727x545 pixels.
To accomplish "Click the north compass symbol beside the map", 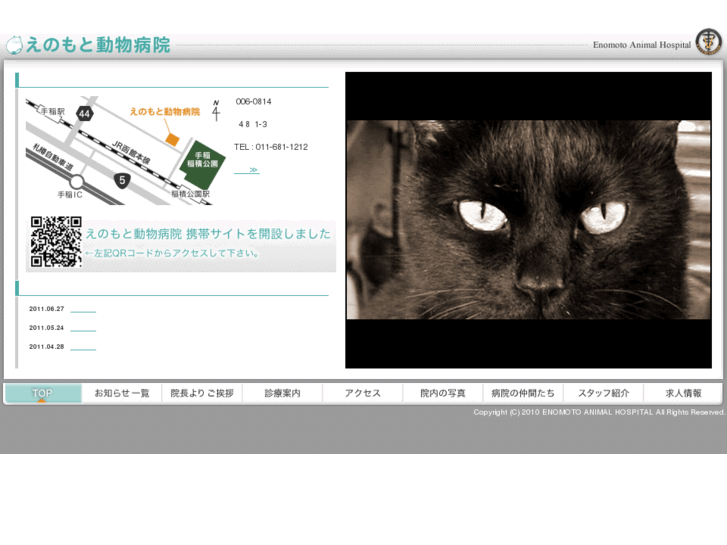I will (216, 110).
